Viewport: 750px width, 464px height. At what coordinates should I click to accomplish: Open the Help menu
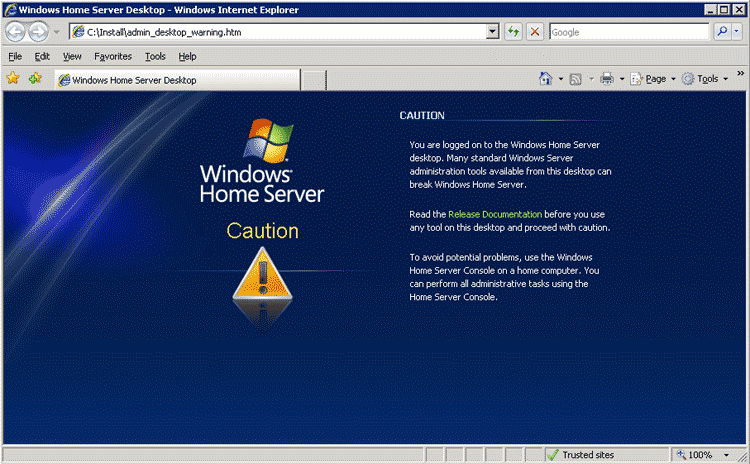click(188, 56)
